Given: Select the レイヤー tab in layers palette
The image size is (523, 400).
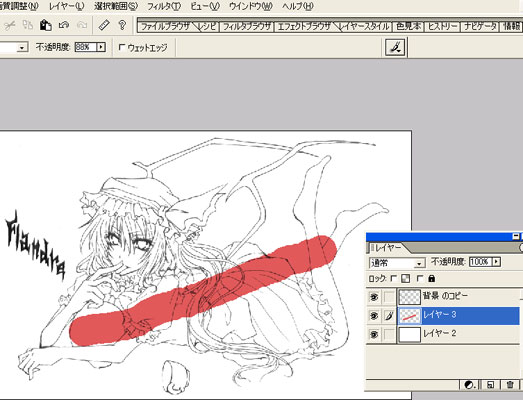Looking at the screenshot, I should (x=388, y=248).
